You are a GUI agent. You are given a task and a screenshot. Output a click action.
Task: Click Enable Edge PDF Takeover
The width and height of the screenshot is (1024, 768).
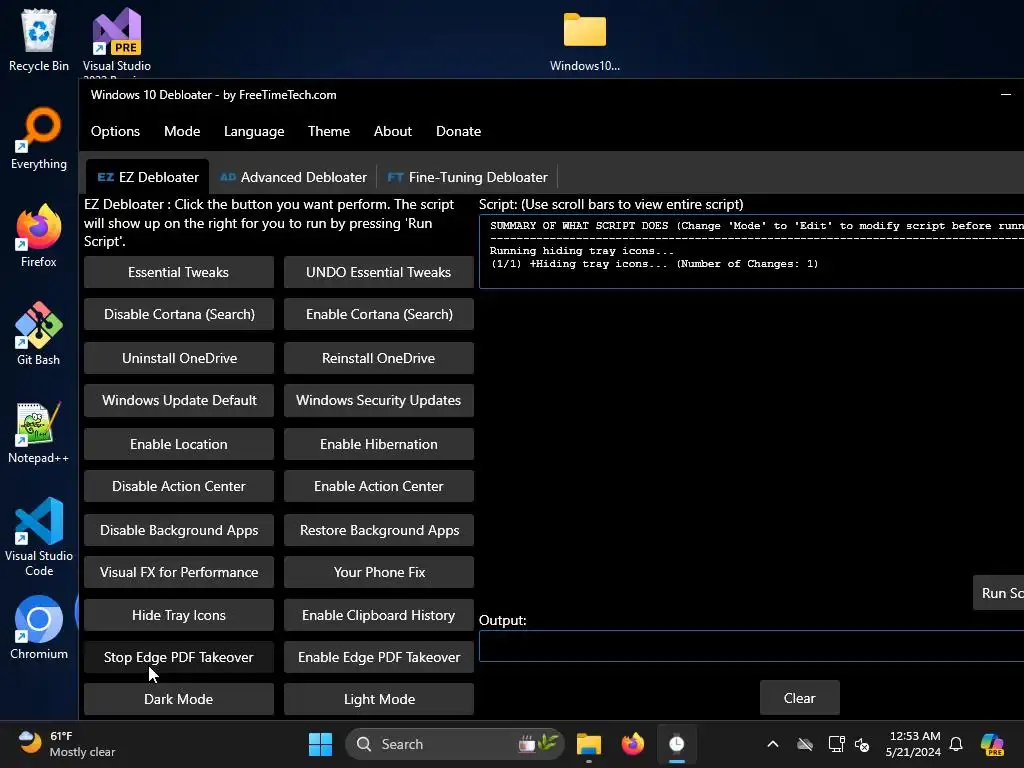378,657
